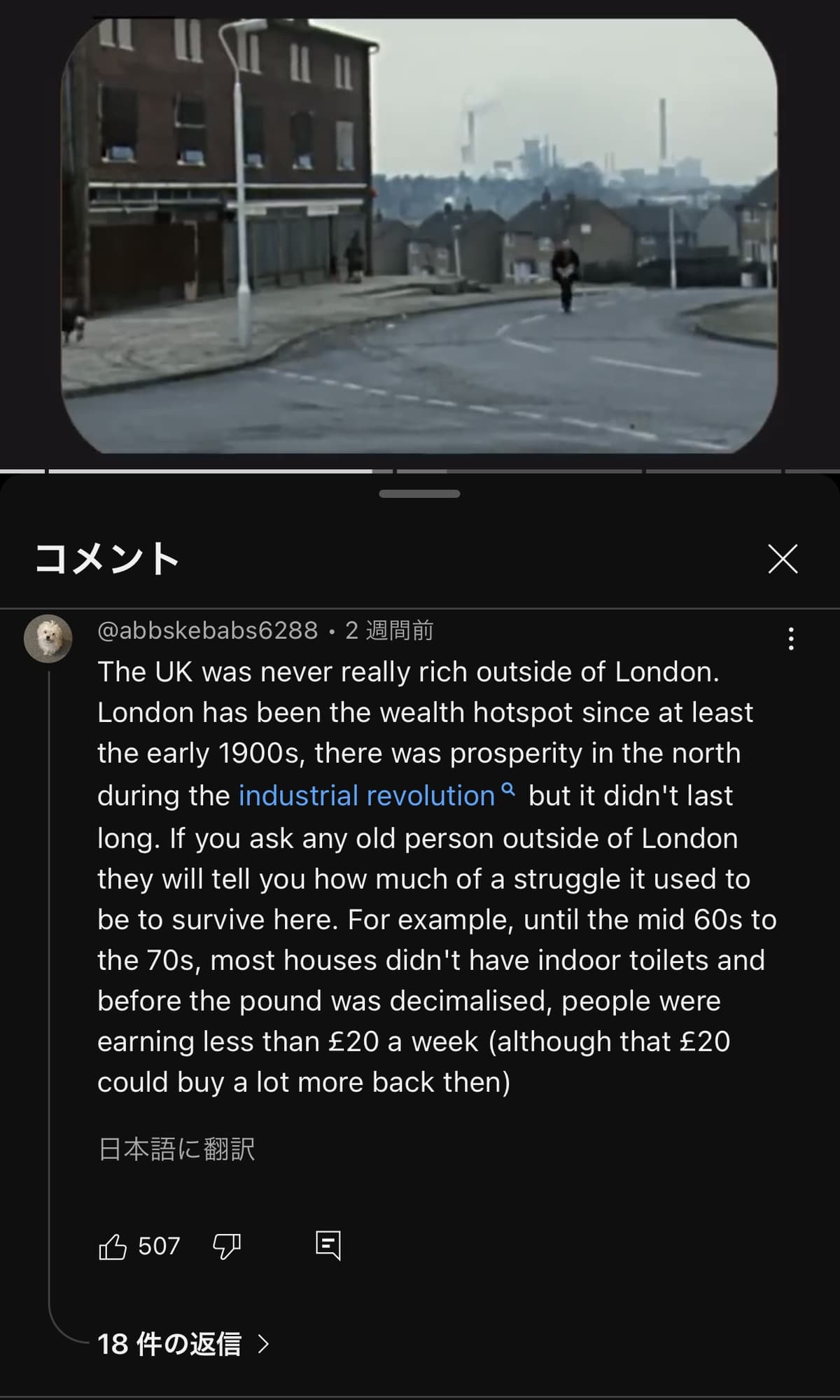This screenshot has height=1400, width=840.
Task: Seek on the video progress bar
Action: [420, 471]
